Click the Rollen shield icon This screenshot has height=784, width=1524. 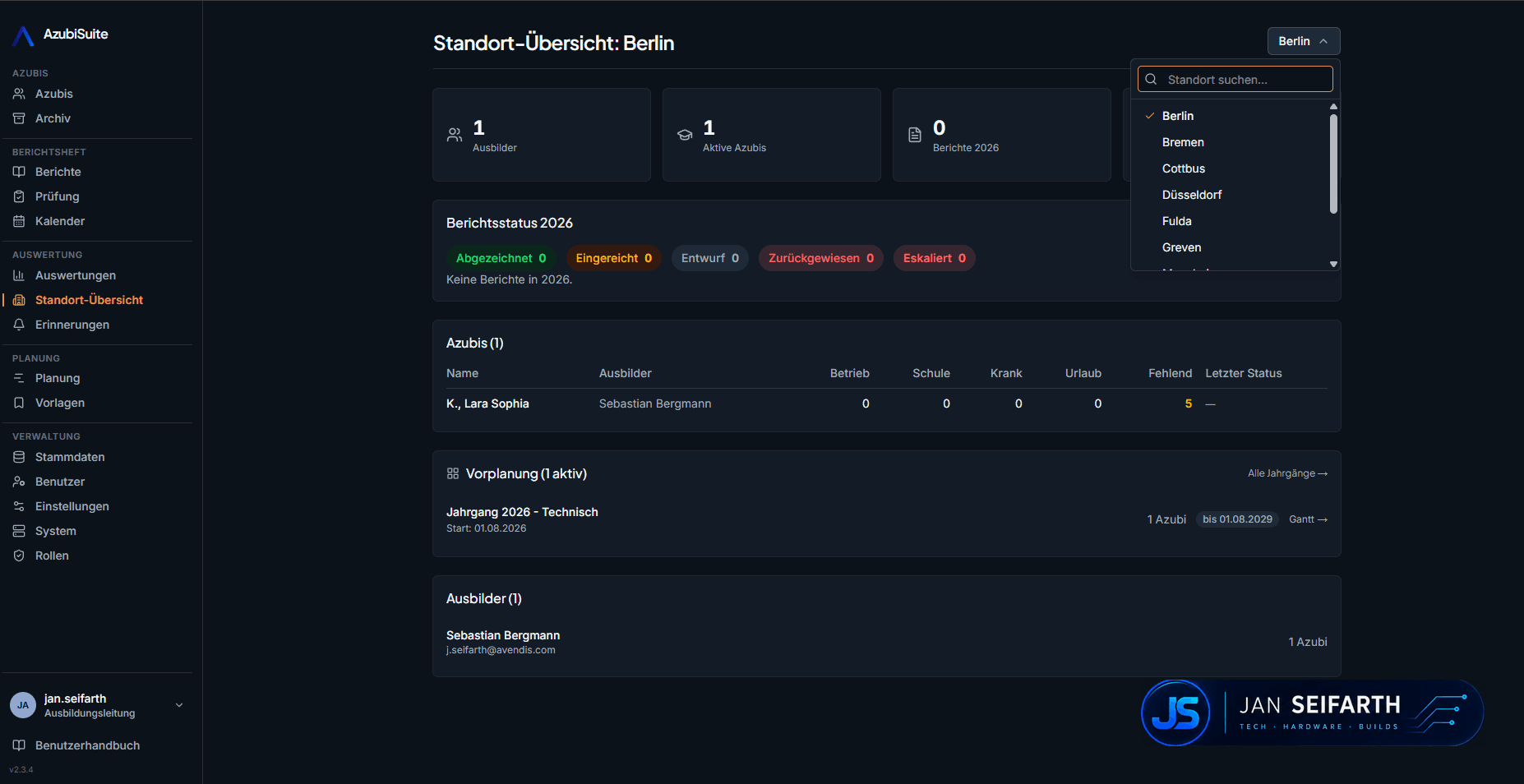coord(19,556)
